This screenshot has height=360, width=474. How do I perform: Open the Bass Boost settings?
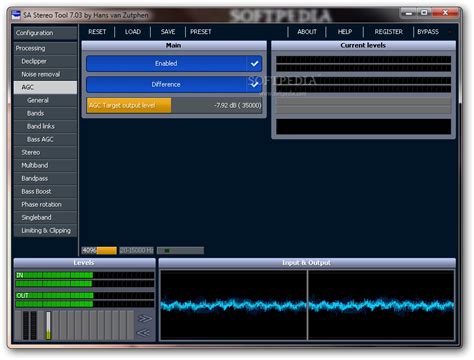tap(45, 191)
